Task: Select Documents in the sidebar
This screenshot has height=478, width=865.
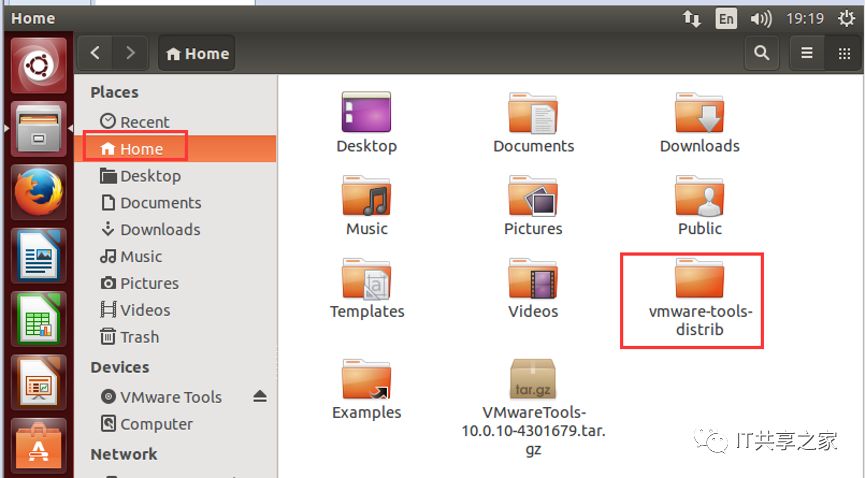Action: 175,203
